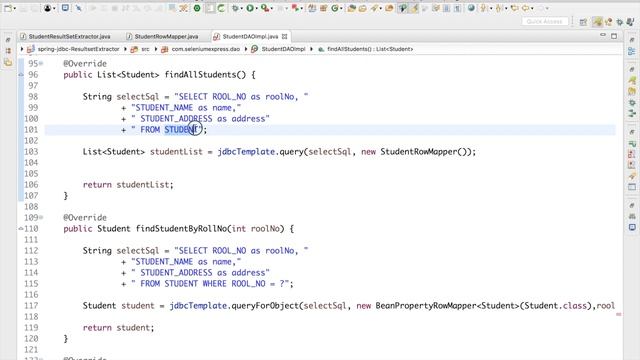Click the override marker on line 110

click(x=21, y=229)
